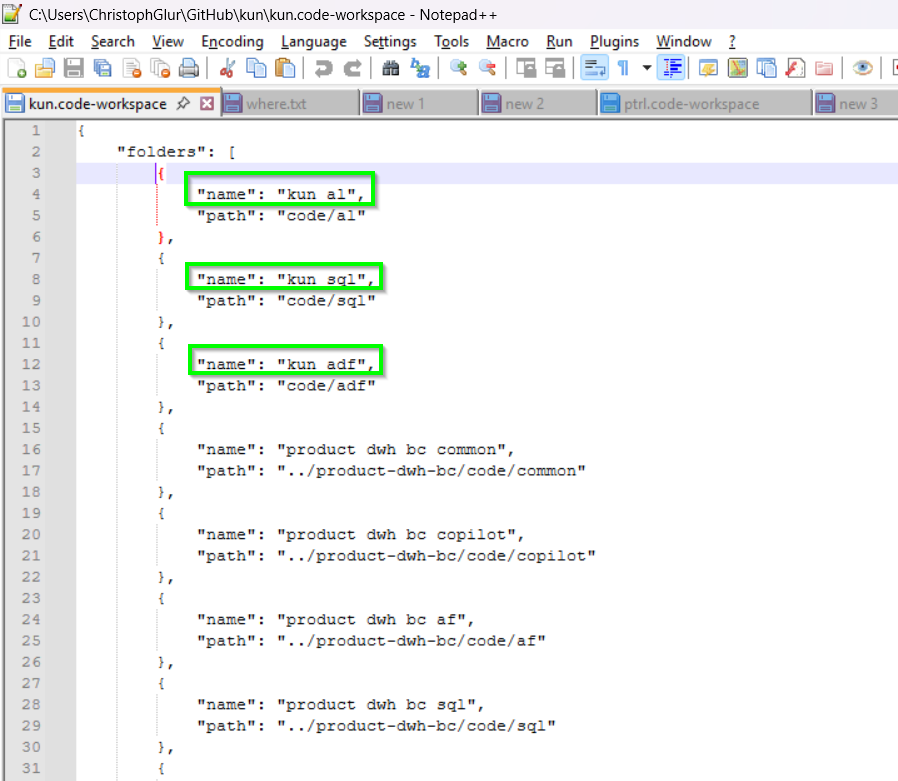Open the Replace dialog icon
The width and height of the screenshot is (898, 781).
420,68
